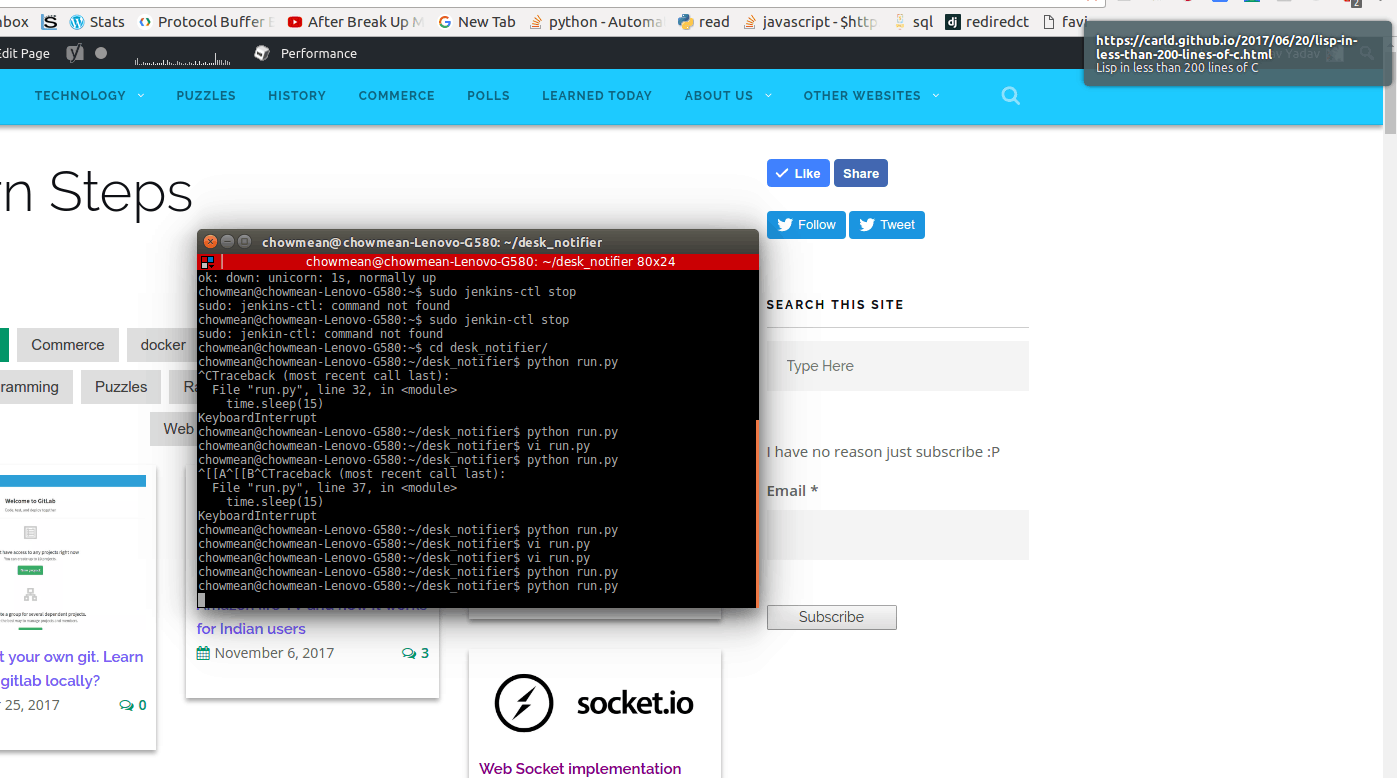Image resolution: width=1397 pixels, height=778 pixels.
Task: Toggle Follow on the Twitter follow button
Action: point(805,224)
